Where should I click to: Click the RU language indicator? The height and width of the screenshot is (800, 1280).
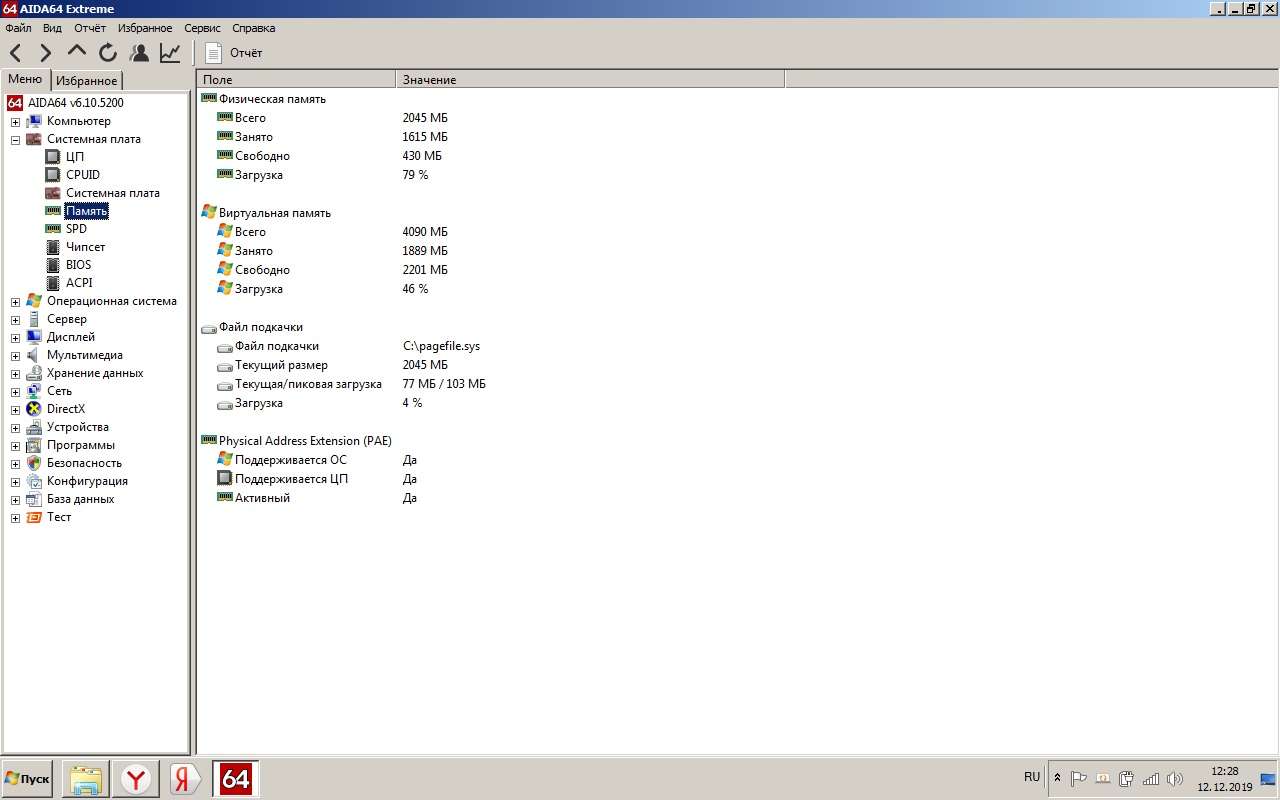(x=1032, y=777)
